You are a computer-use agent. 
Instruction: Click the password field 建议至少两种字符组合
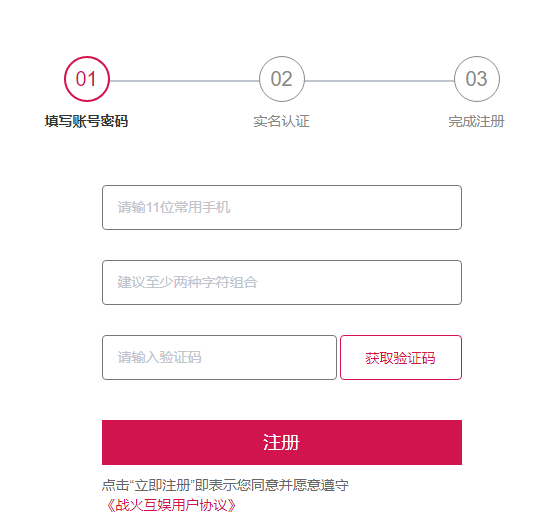(x=282, y=282)
